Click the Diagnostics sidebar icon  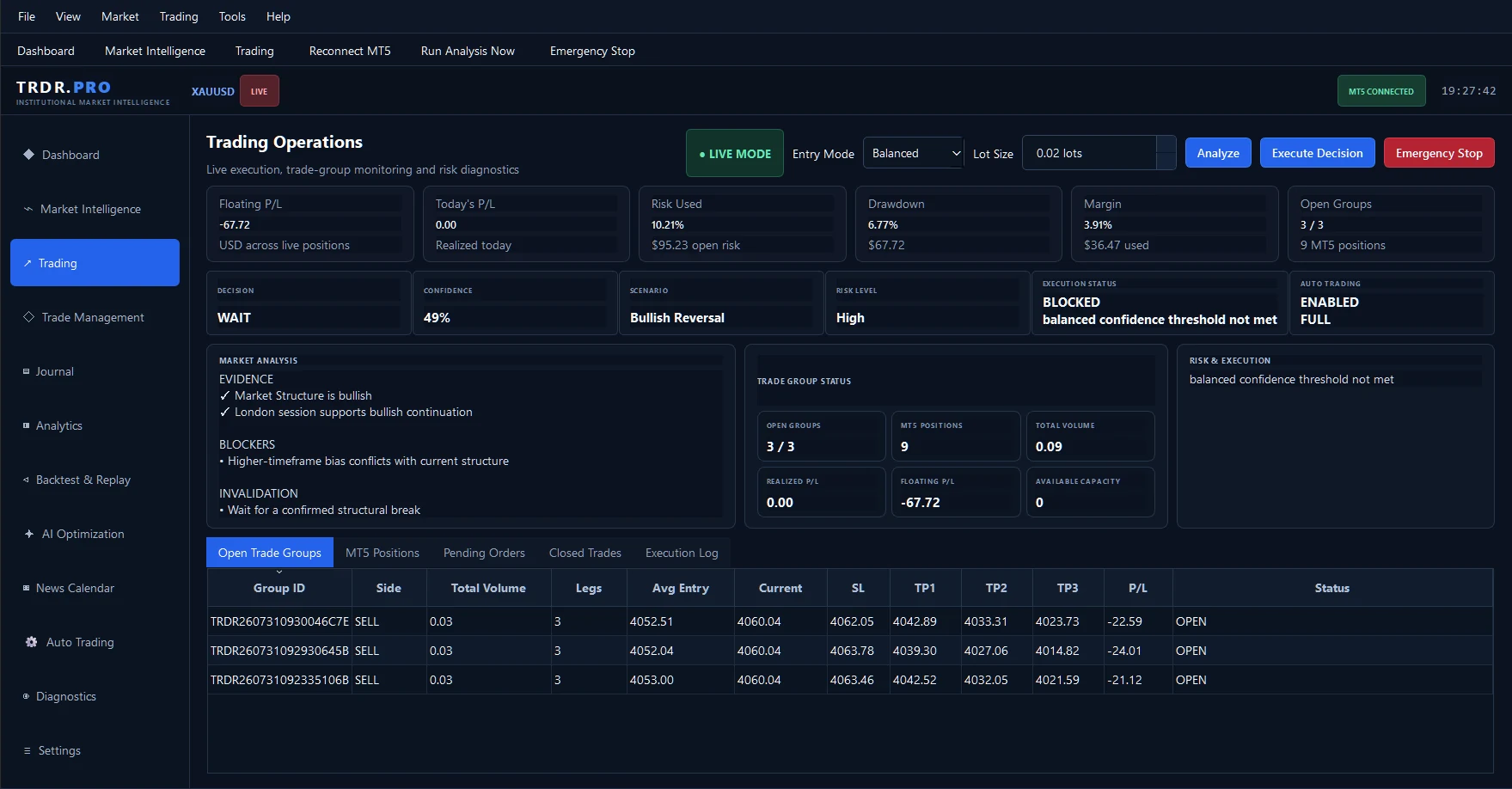pos(26,696)
